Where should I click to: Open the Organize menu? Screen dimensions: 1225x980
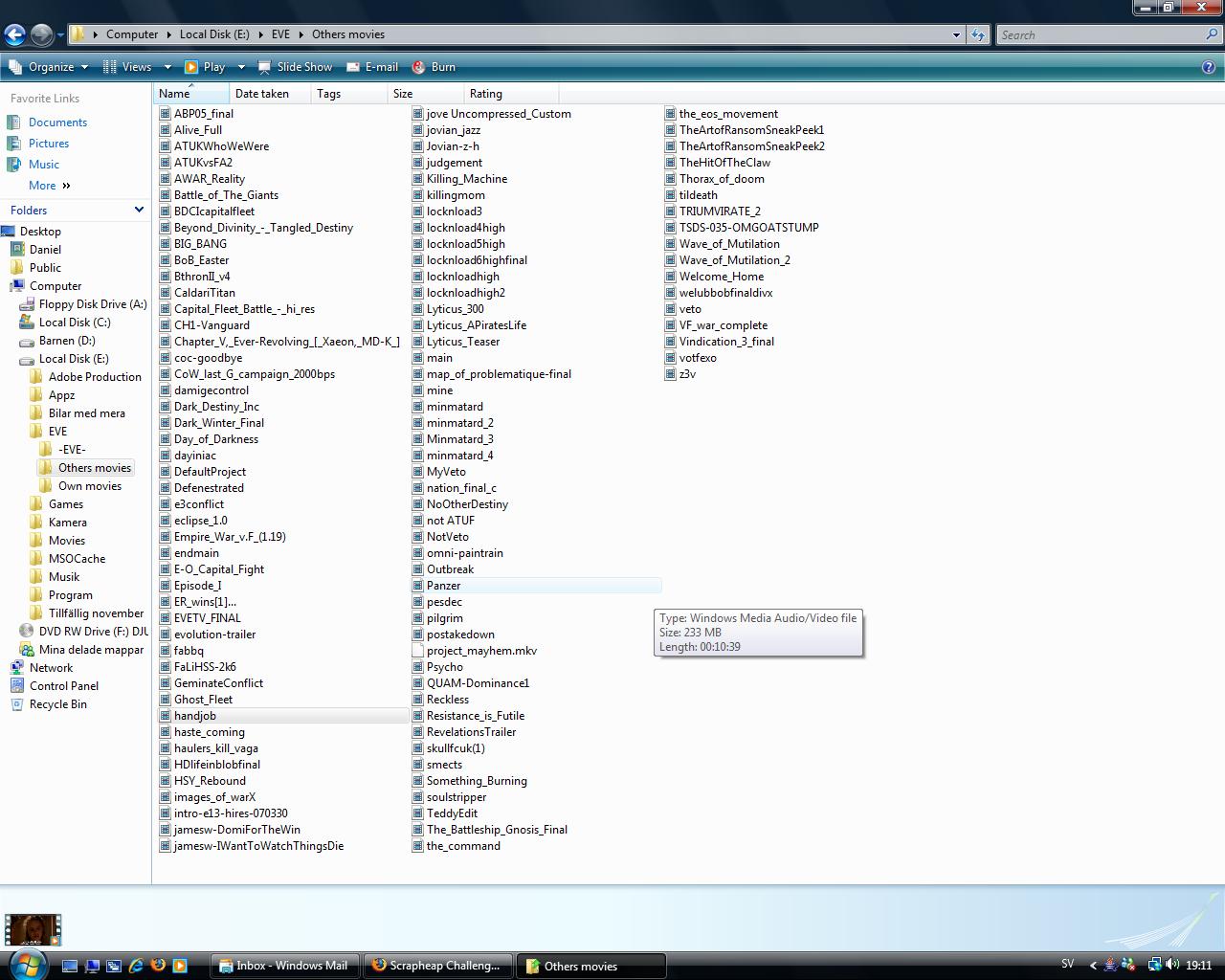[49, 67]
